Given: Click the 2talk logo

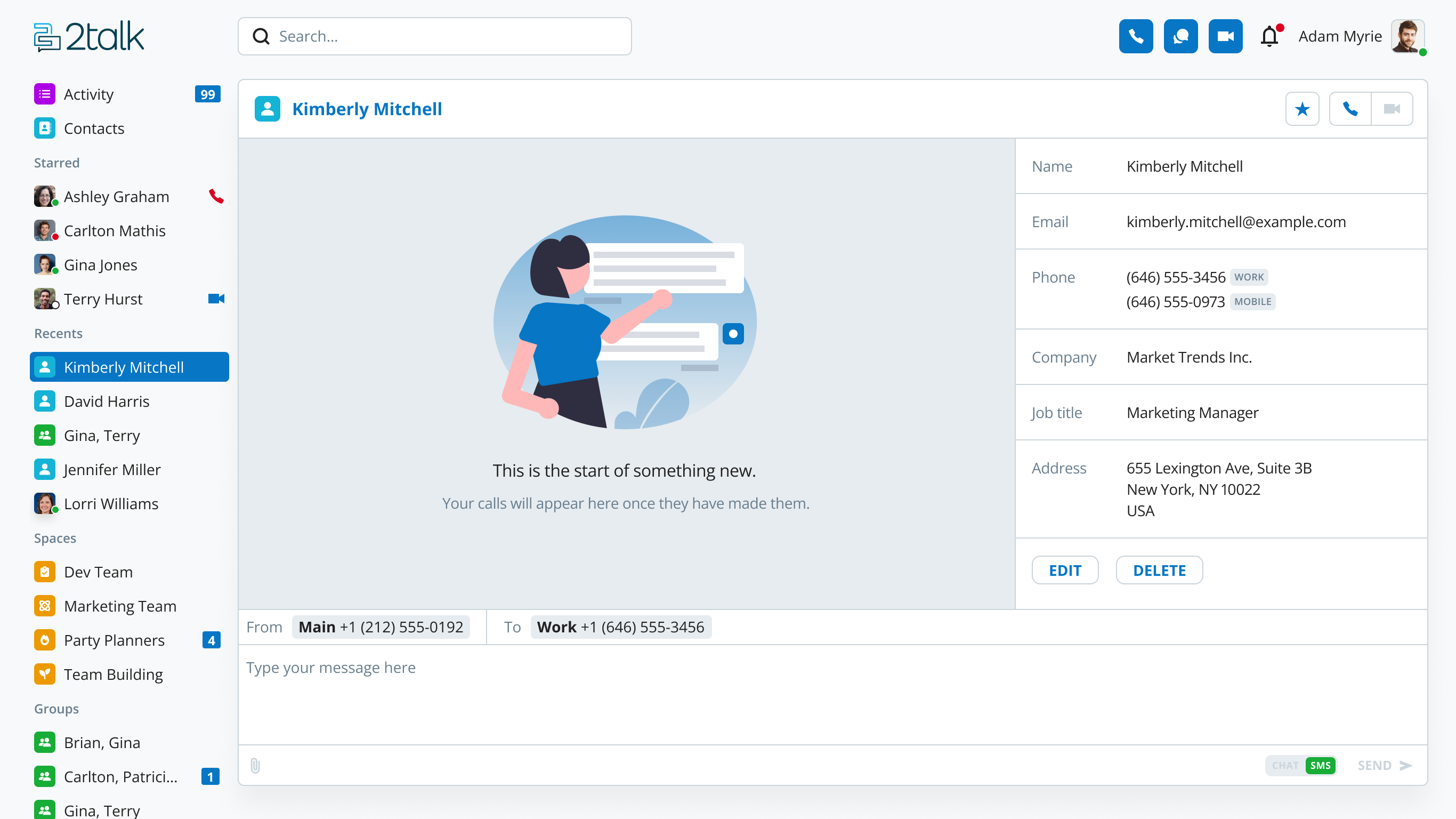Looking at the screenshot, I should coord(89,37).
